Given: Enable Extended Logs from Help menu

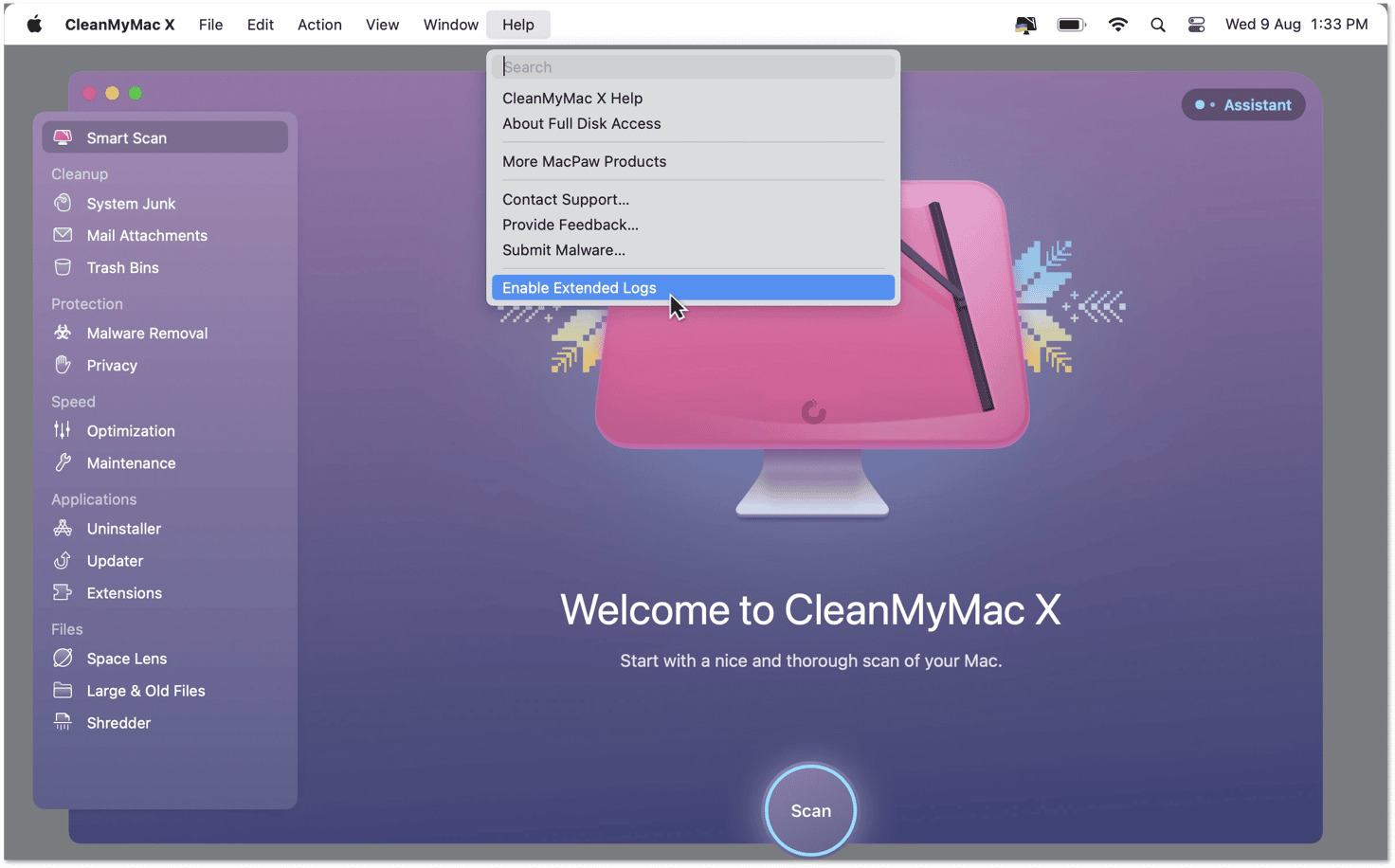Looking at the screenshot, I should [693, 287].
